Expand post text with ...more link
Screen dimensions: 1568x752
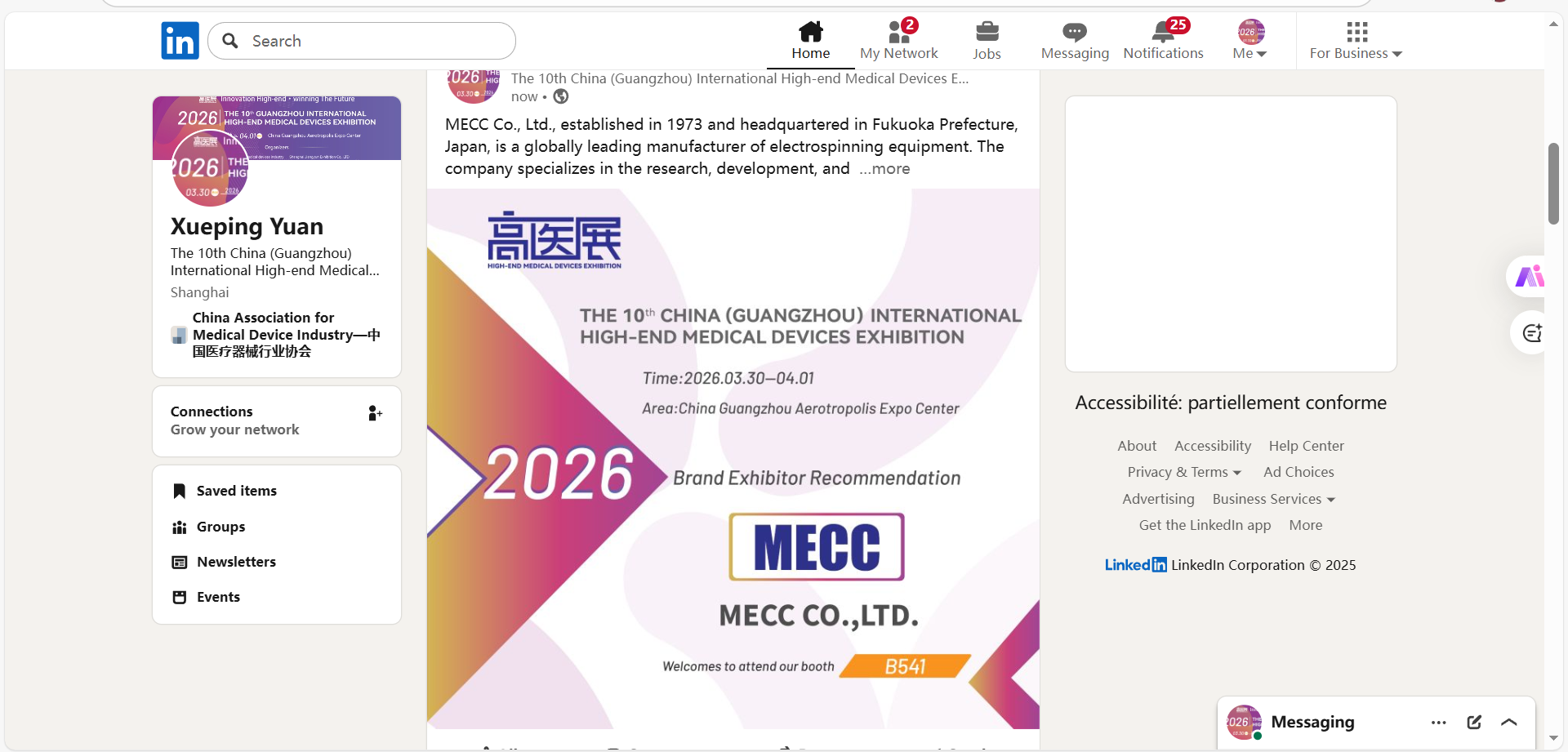[x=884, y=169]
